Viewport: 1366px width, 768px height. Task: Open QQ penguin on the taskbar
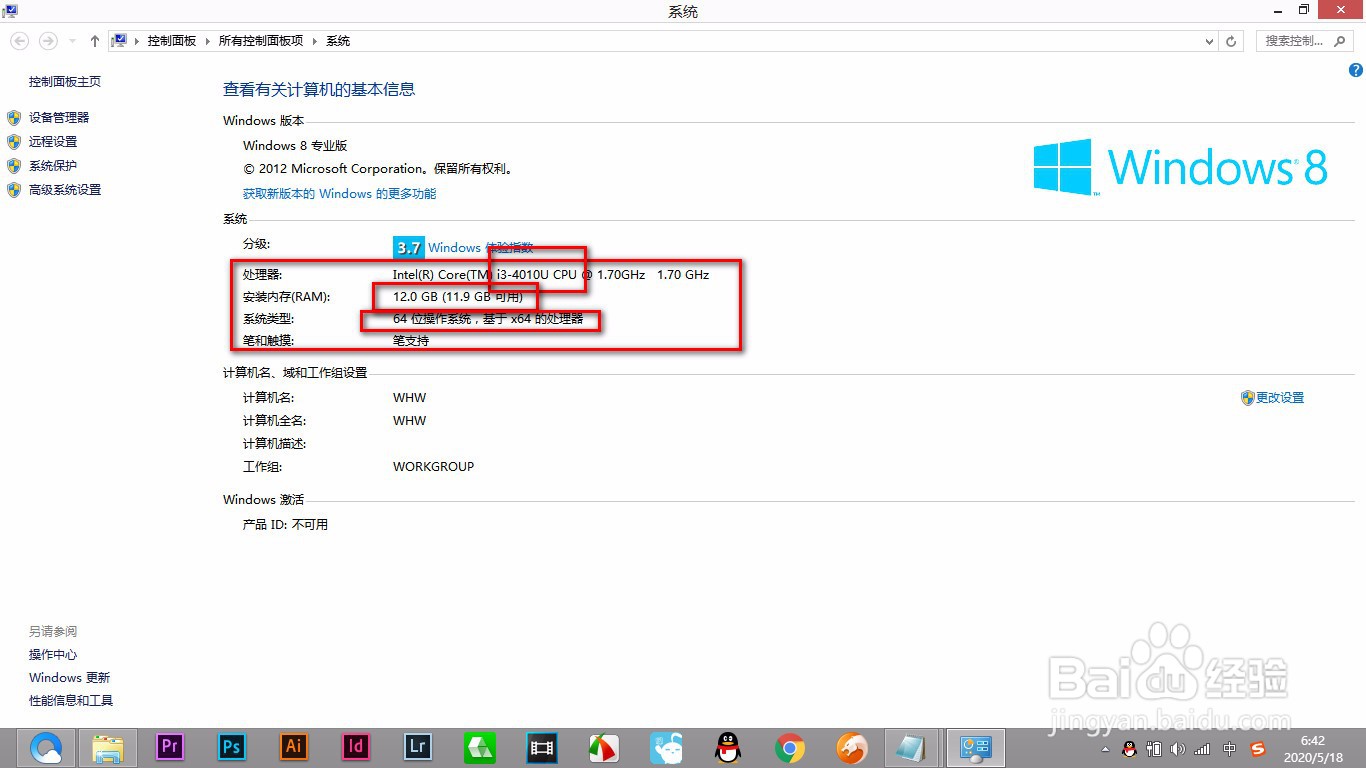(728, 747)
